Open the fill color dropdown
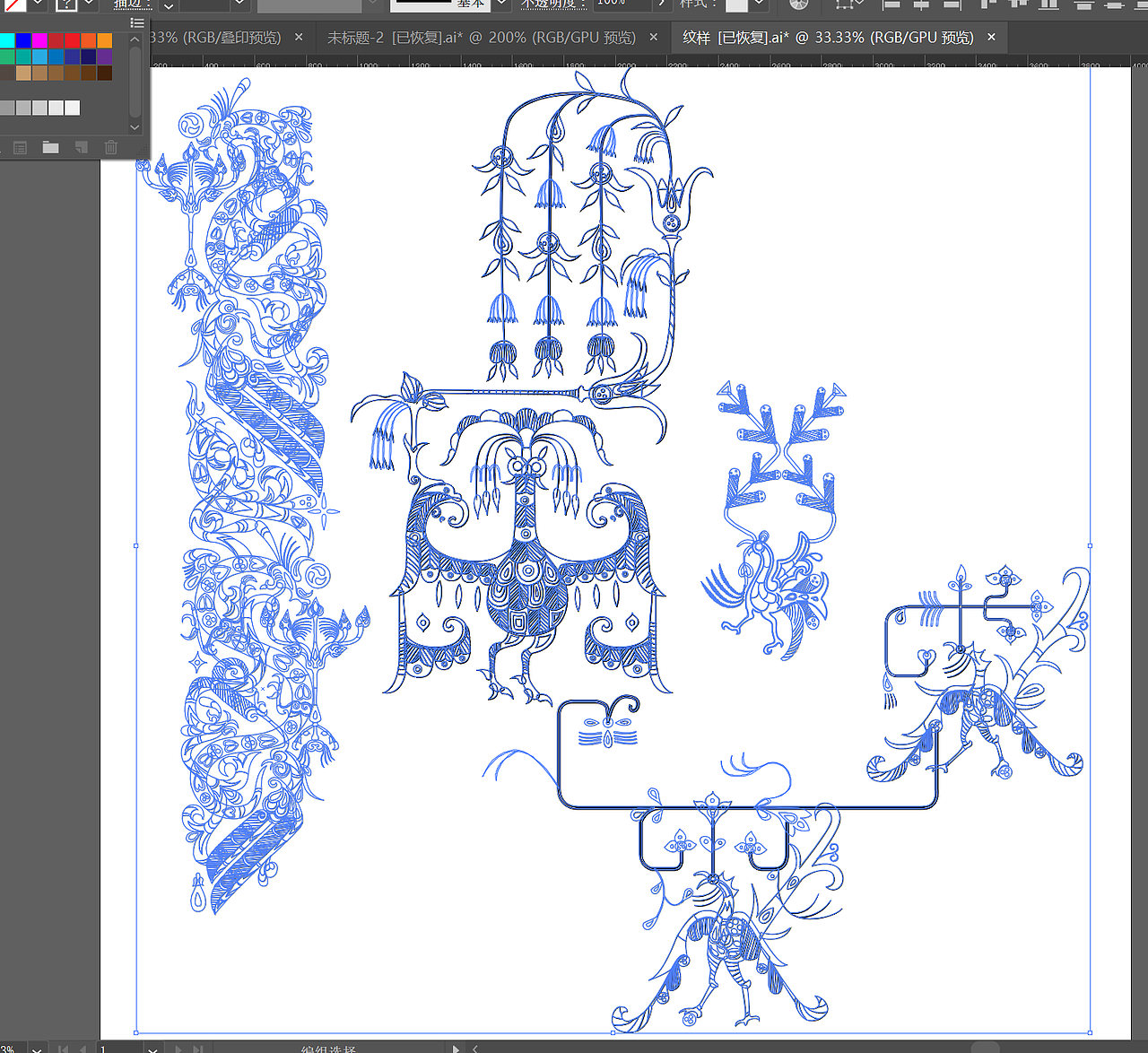The width and height of the screenshot is (1148, 1053). pos(39,4)
